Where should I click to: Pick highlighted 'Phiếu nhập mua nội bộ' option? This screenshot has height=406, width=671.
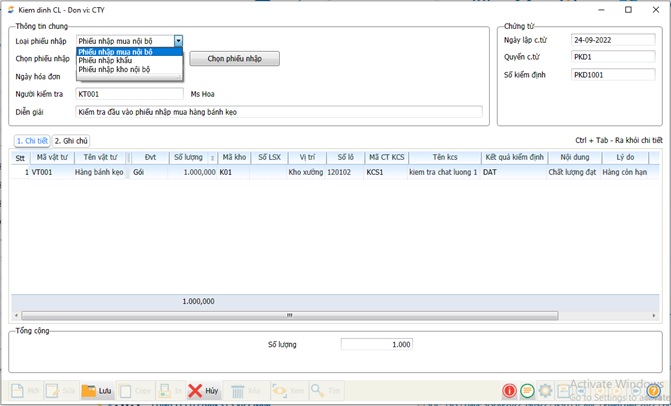click(115, 52)
